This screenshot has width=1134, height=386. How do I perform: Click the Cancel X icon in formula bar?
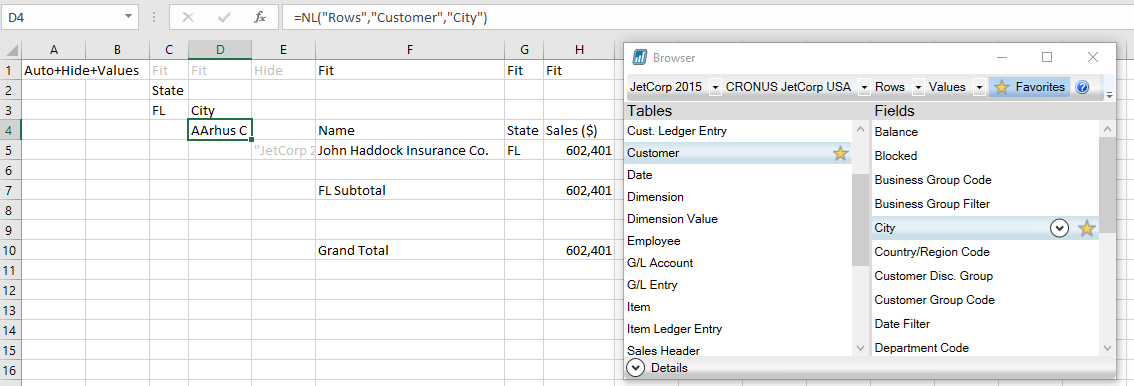click(x=188, y=17)
